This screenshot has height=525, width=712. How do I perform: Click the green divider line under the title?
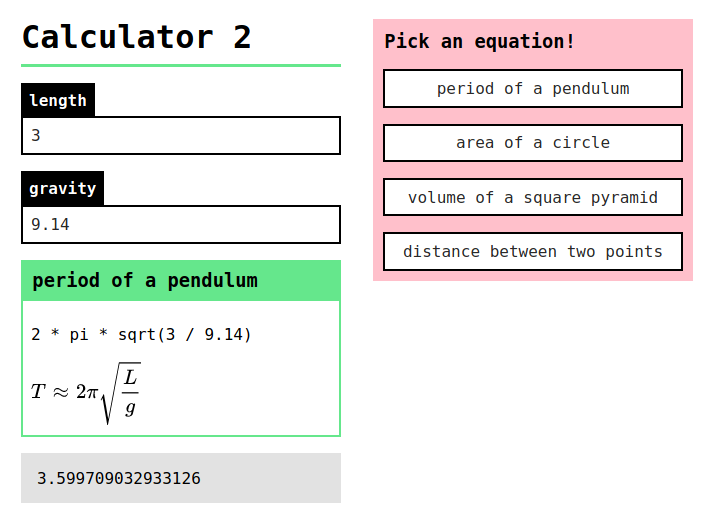181,65
